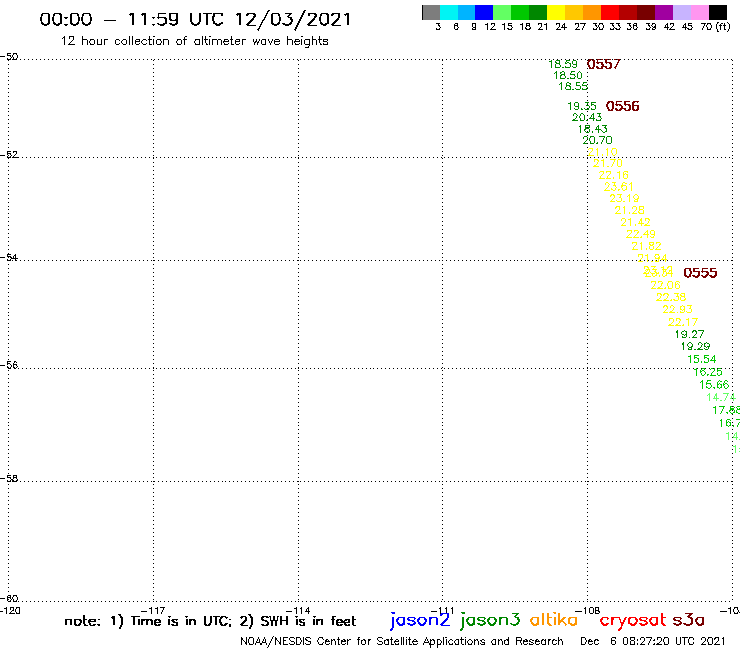Click the light green legend swatch
Screen dimensions: 740x650
point(502,12)
